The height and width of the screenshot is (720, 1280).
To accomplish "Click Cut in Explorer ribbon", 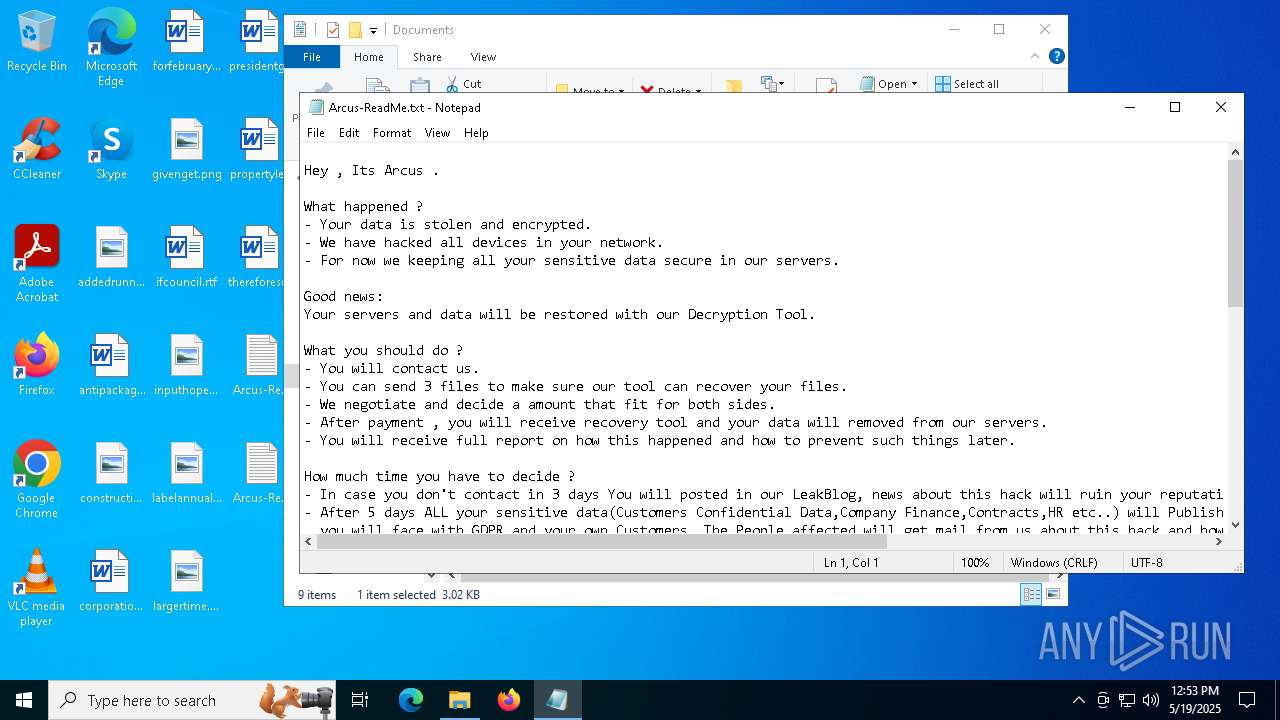I will coord(463,84).
